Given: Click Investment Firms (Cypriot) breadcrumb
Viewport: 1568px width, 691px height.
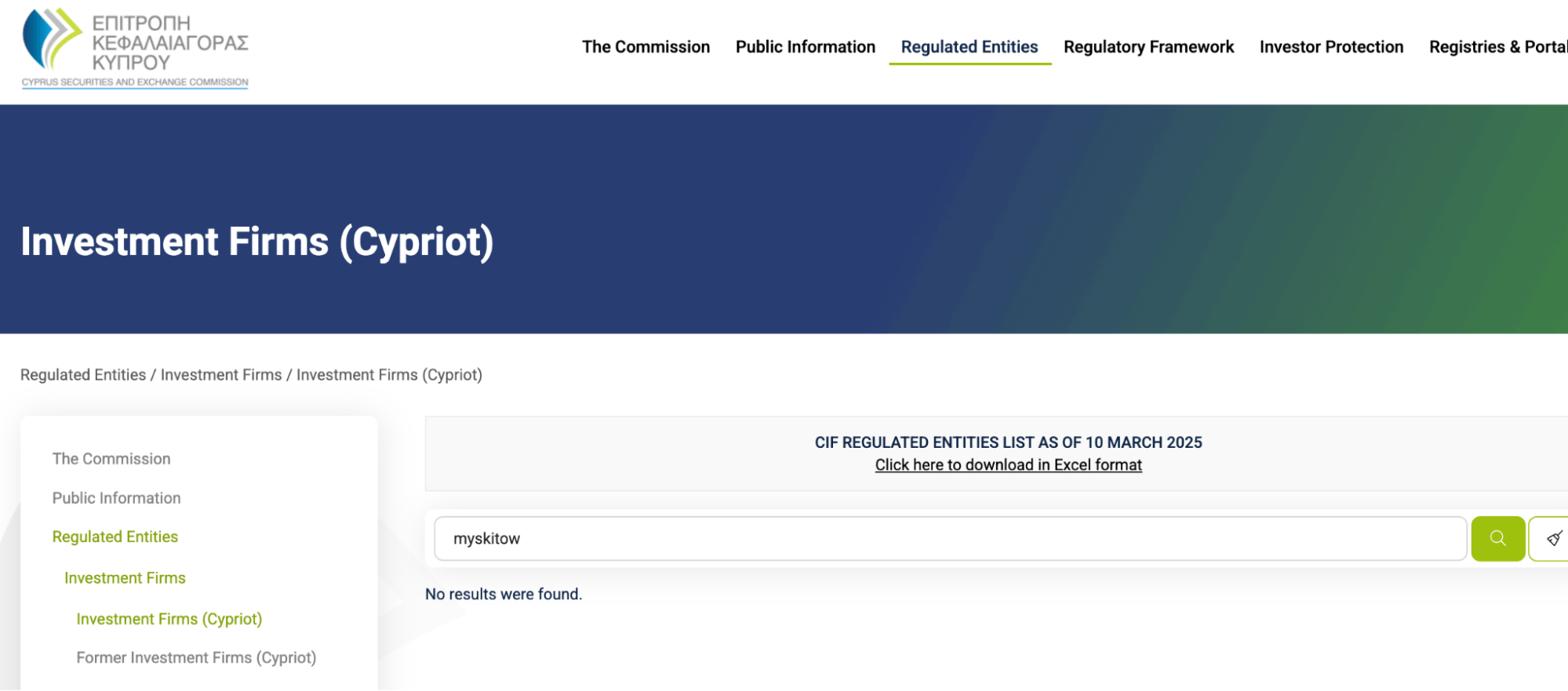Looking at the screenshot, I should (389, 375).
